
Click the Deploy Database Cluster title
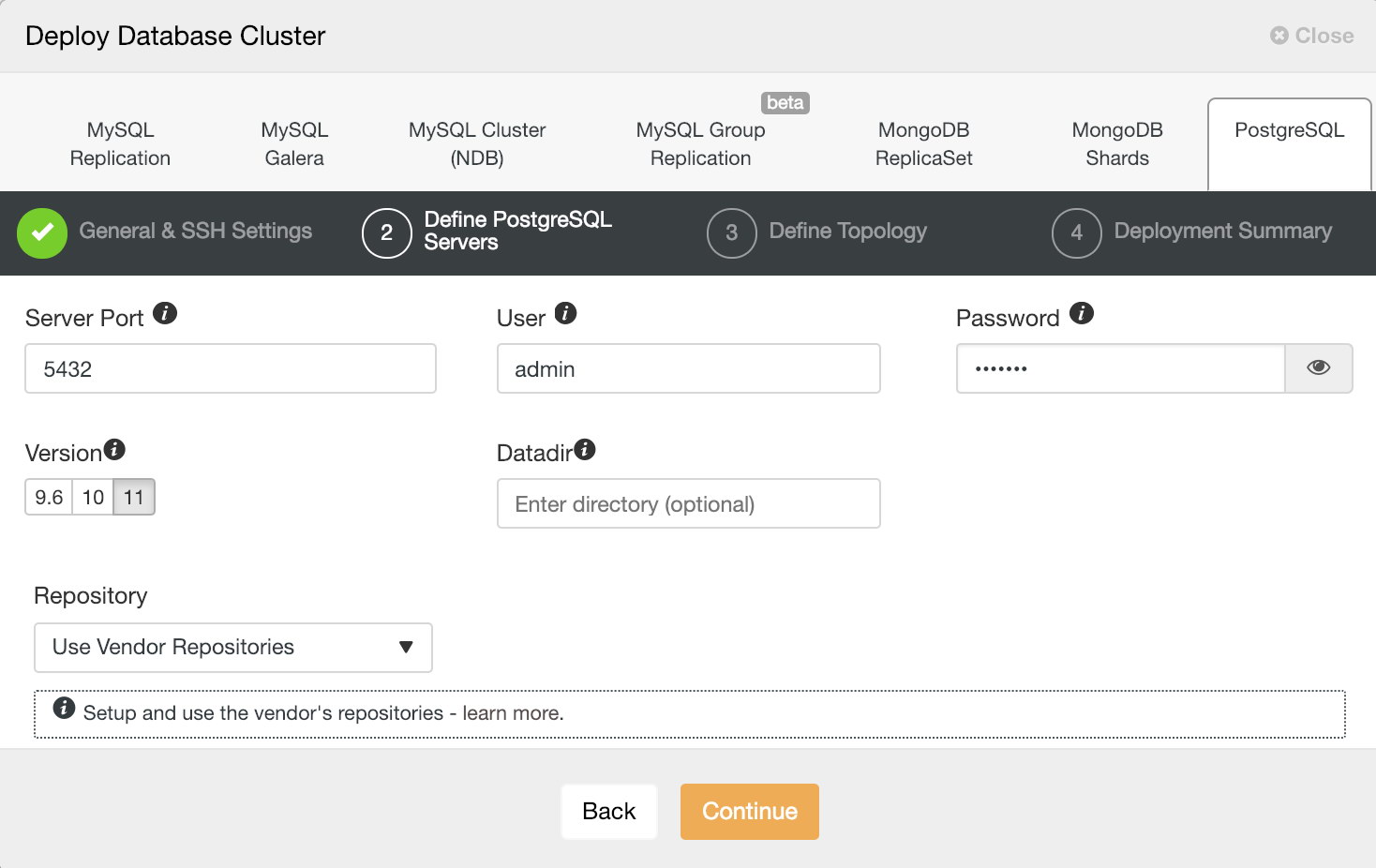click(x=175, y=36)
